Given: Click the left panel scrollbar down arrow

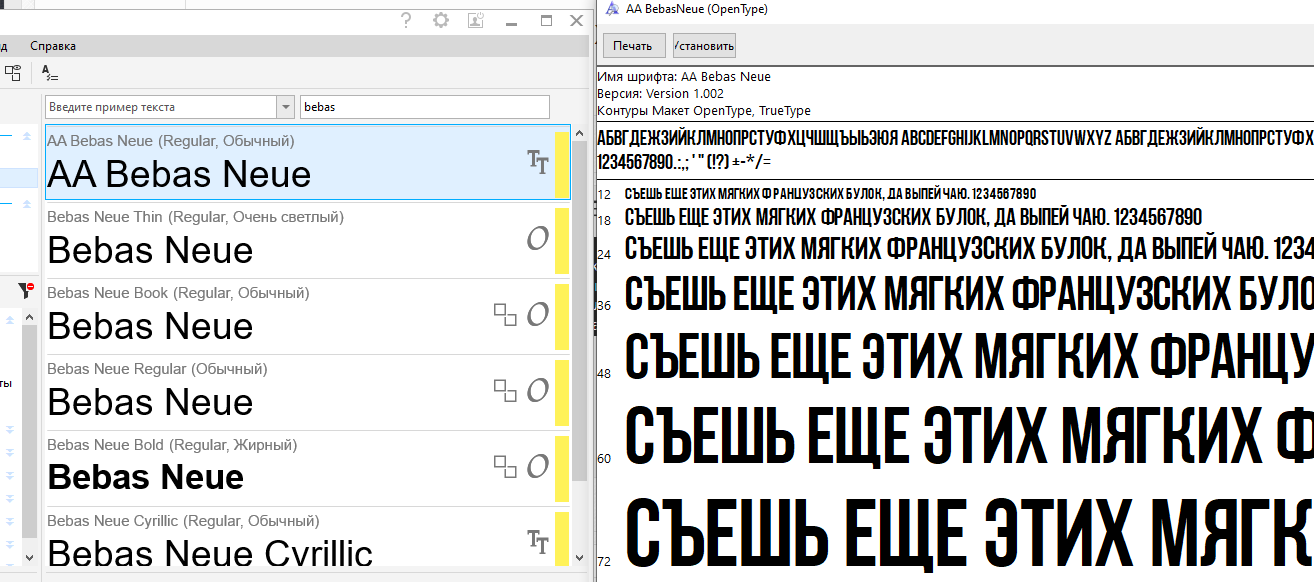Looking at the screenshot, I should [29, 556].
